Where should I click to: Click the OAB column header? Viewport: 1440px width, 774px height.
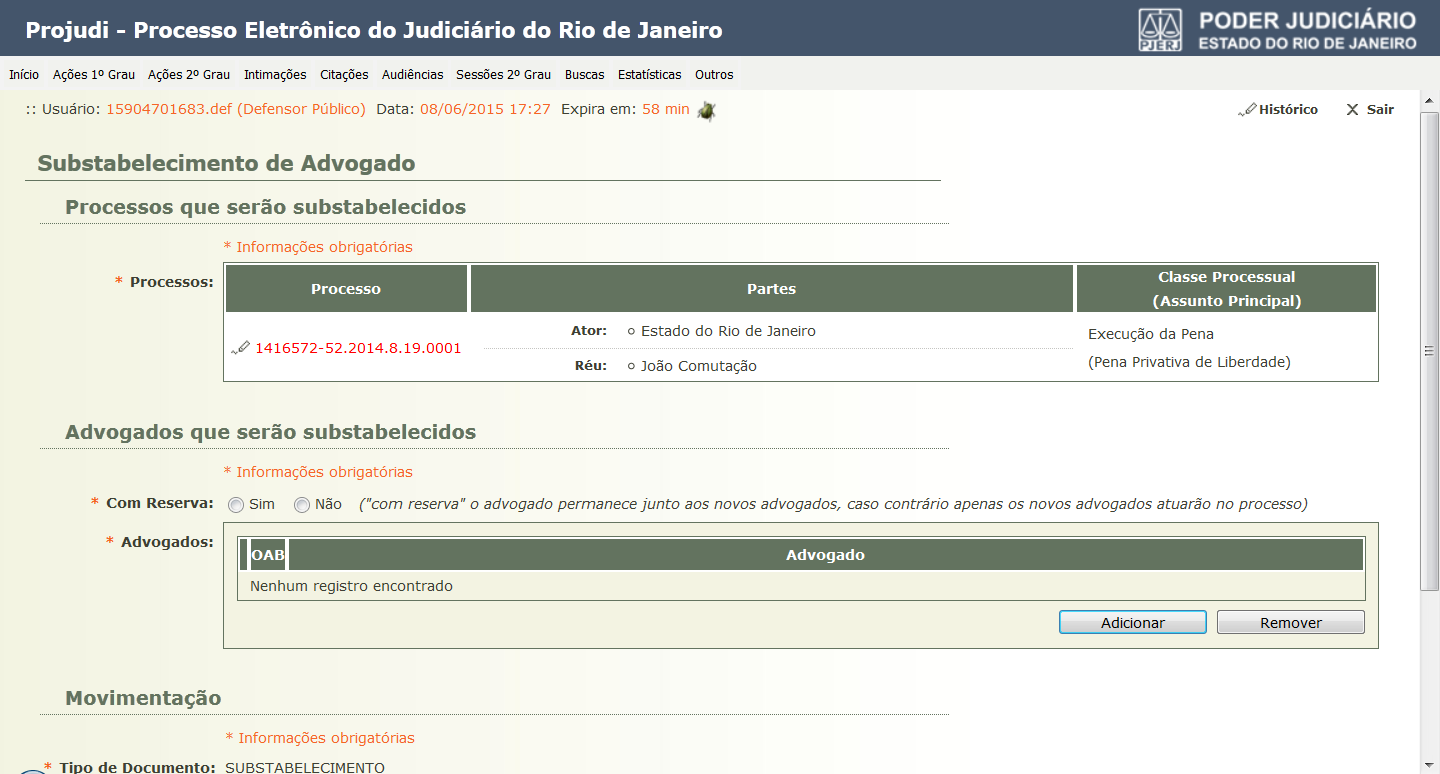(x=268, y=555)
